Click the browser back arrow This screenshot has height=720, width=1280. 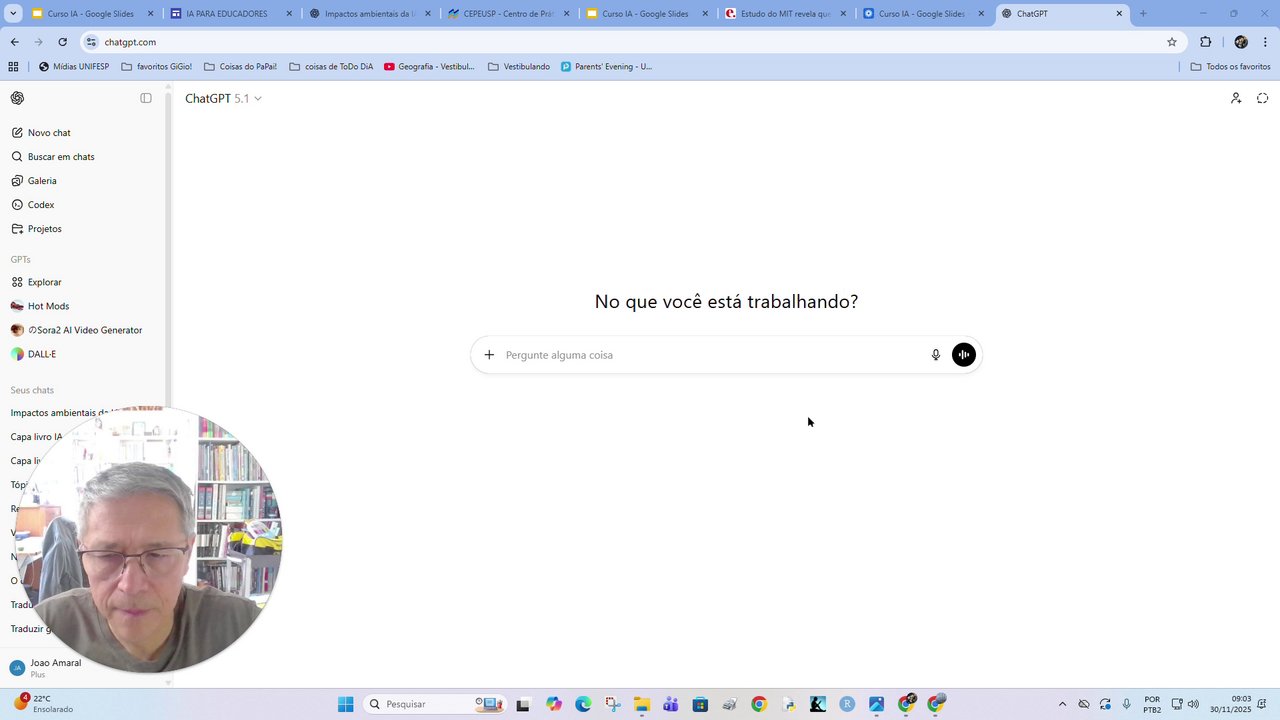[x=14, y=42]
